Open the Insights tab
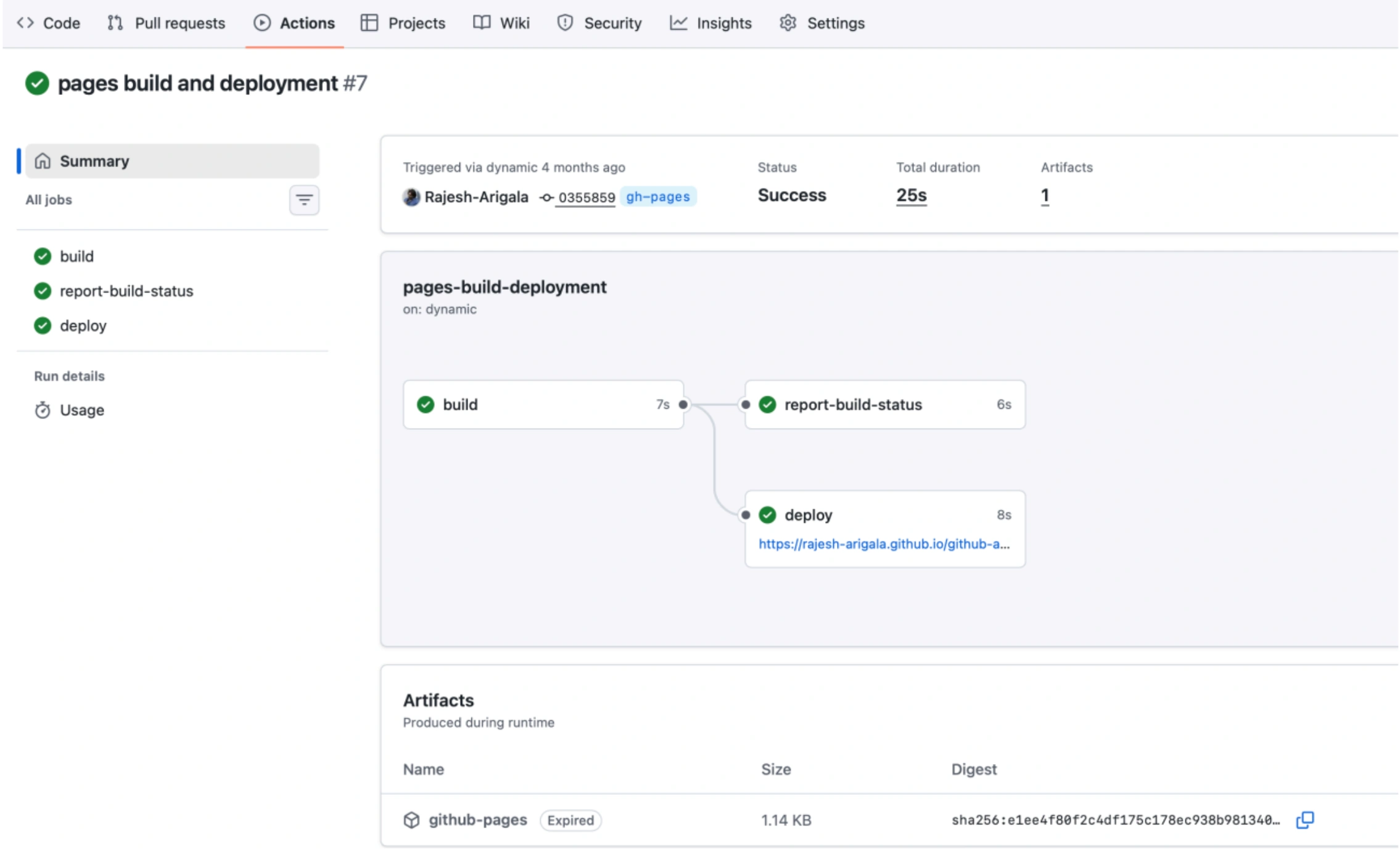The image size is (1400, 851). (x=710, y=23)
